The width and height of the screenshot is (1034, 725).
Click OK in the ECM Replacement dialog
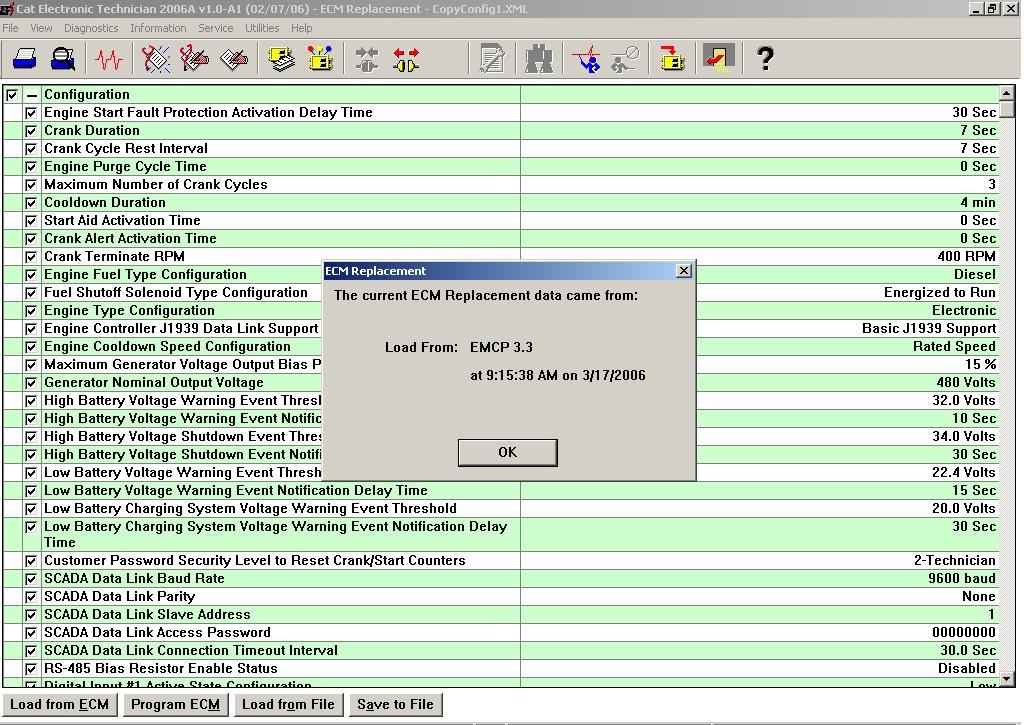(507, 453)
